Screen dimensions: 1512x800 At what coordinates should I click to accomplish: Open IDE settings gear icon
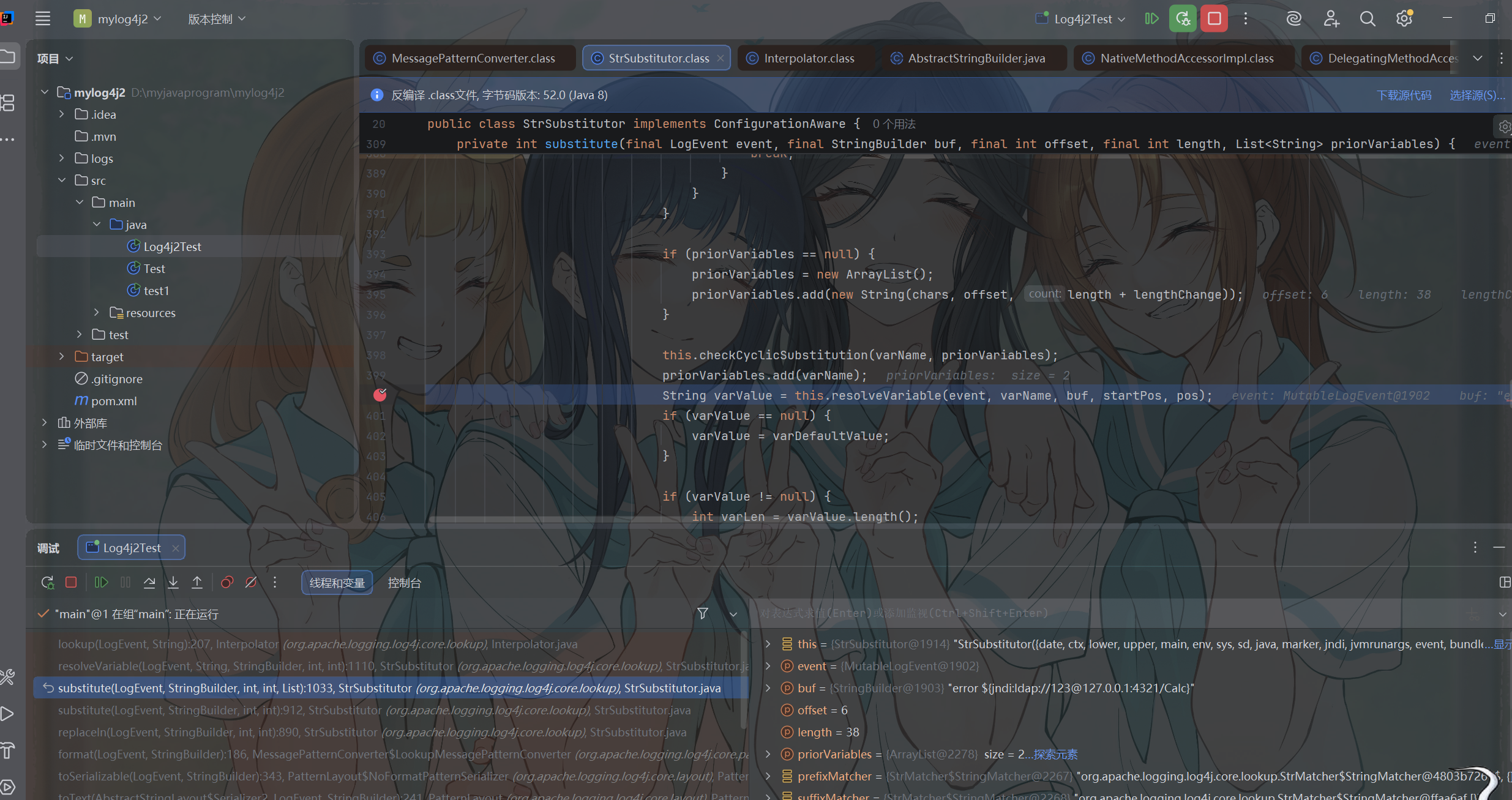[1404, 19]
